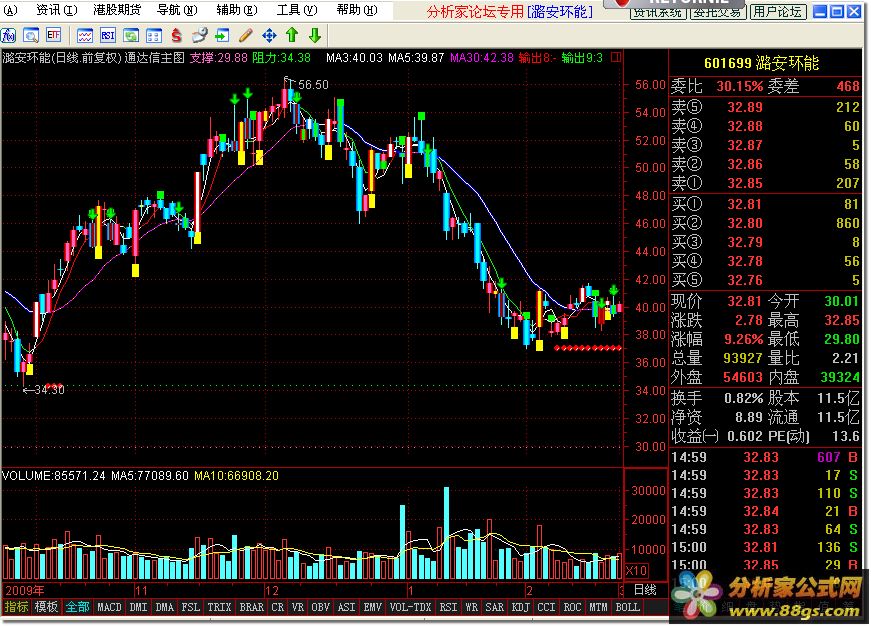Select the TRIX indicator tab

219,607
